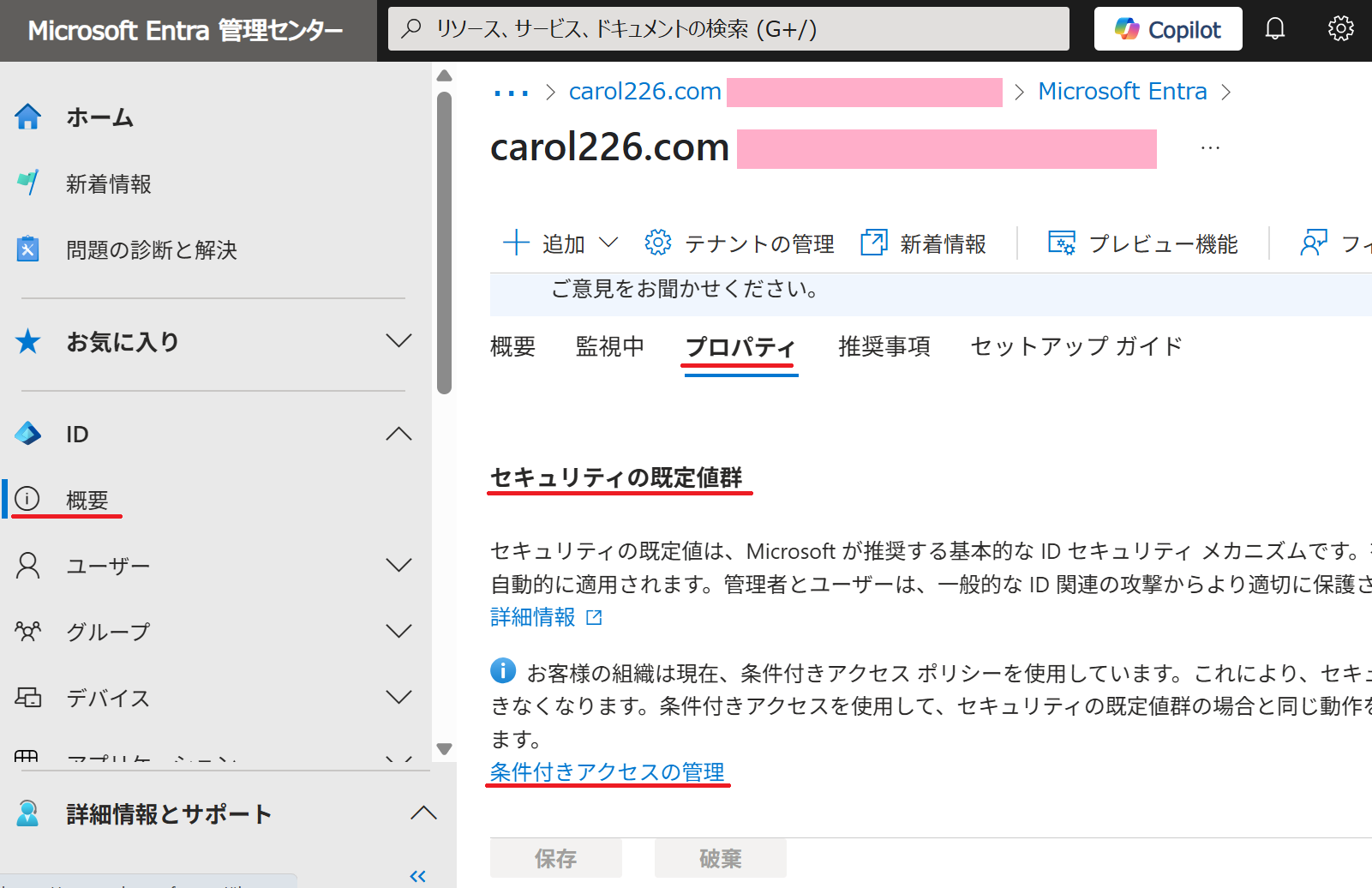Viewport: 1372px width, 888px height.
Task: Click the ID diamond icon
Action: pyautogui.click(x=28, y=434)
